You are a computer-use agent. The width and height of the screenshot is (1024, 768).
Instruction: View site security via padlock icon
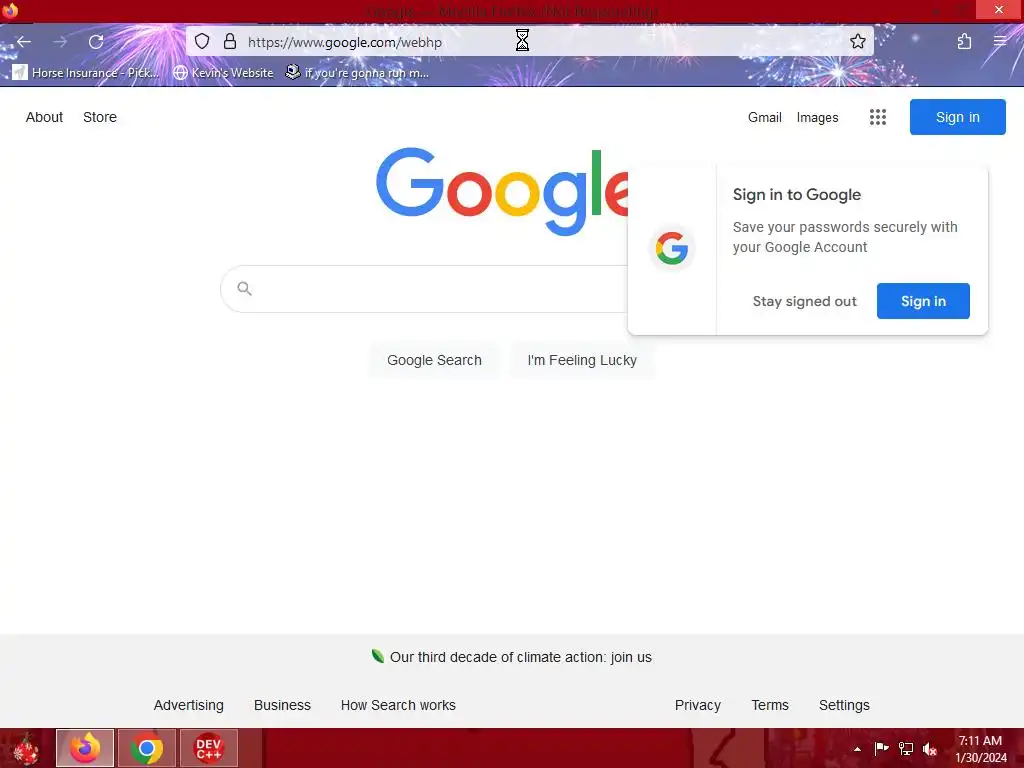[x=230, y=42]
